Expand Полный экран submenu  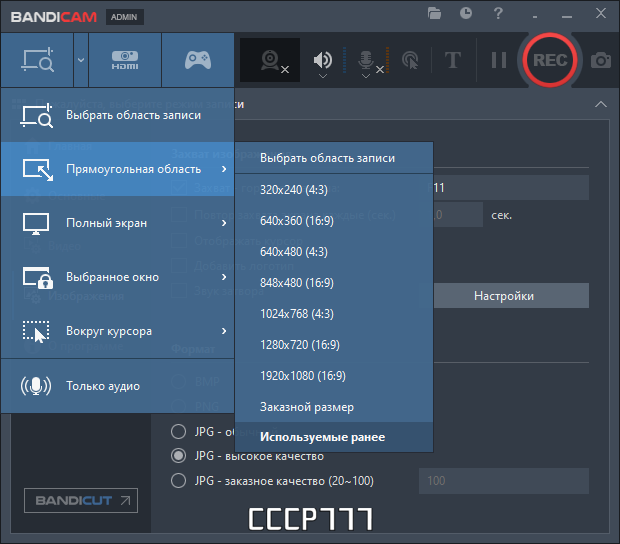117,223
